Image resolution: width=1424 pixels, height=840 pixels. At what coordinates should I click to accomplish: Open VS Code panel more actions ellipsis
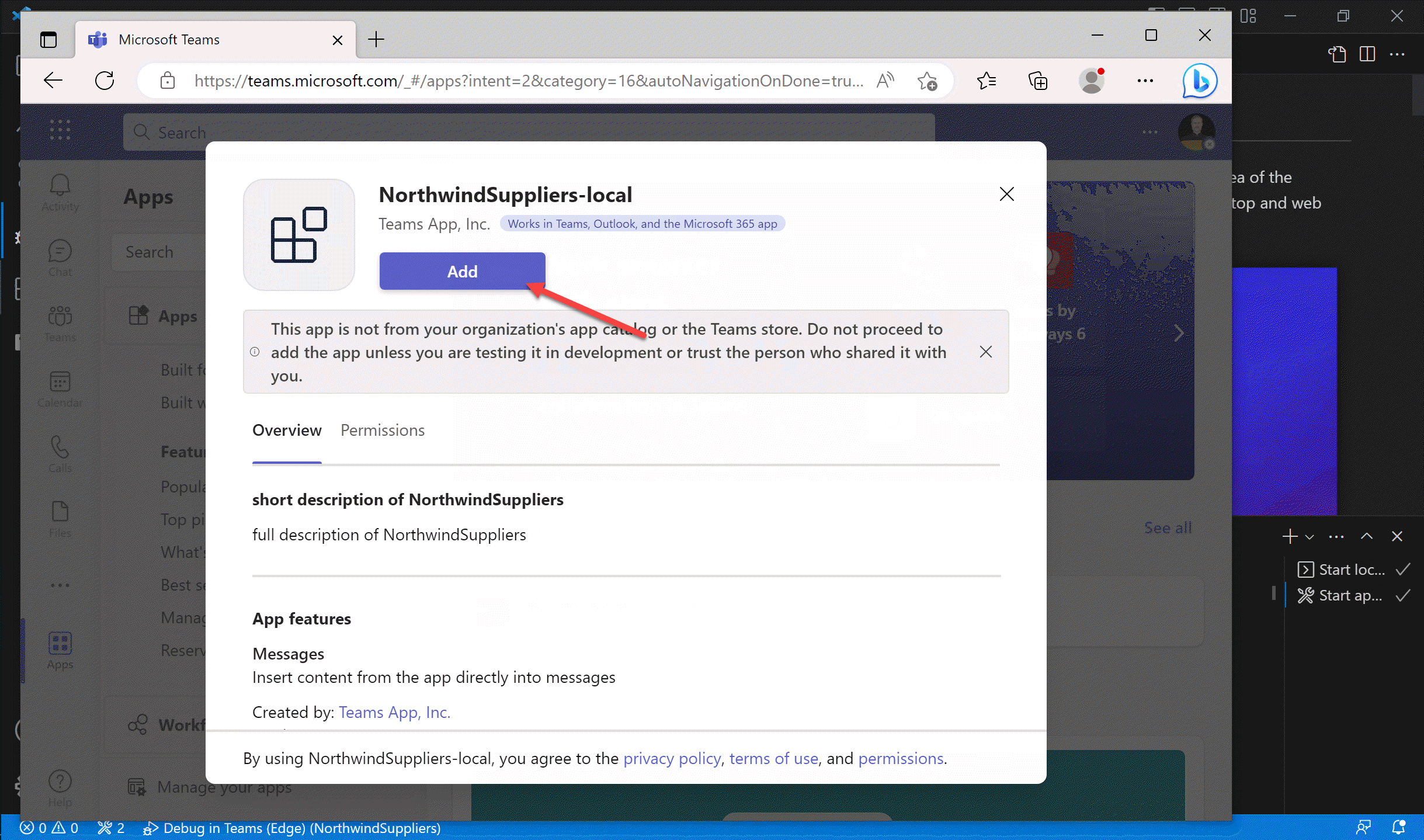click(x=1336, y=536)
